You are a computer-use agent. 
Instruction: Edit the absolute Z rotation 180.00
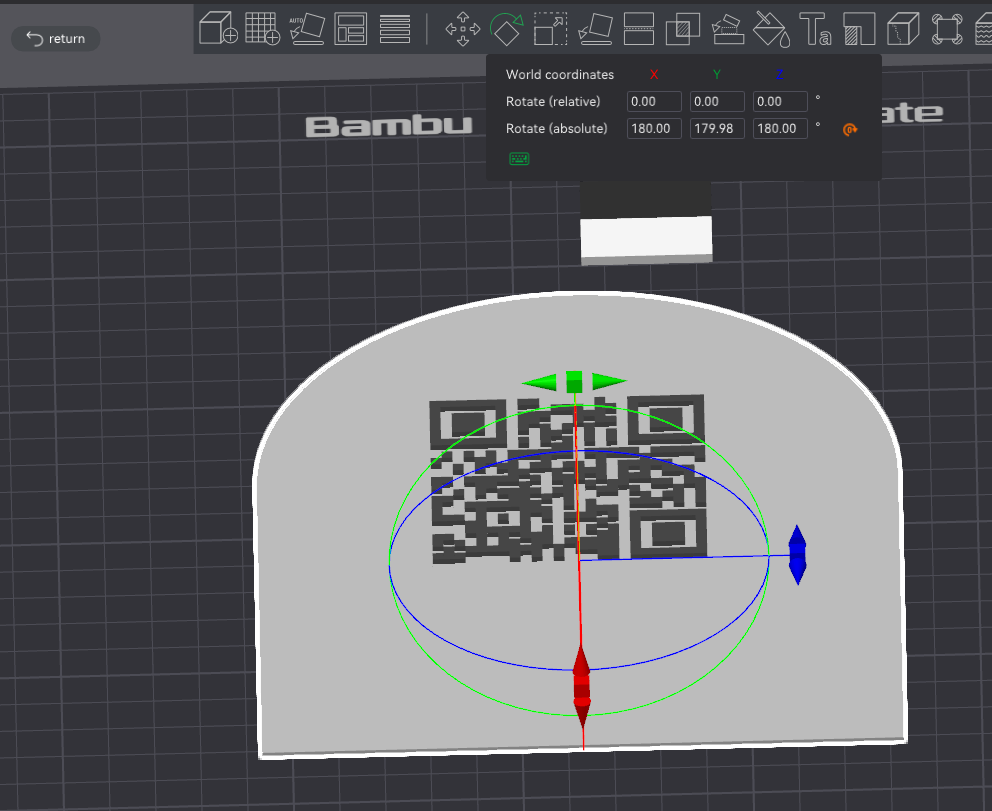(780, 128)
